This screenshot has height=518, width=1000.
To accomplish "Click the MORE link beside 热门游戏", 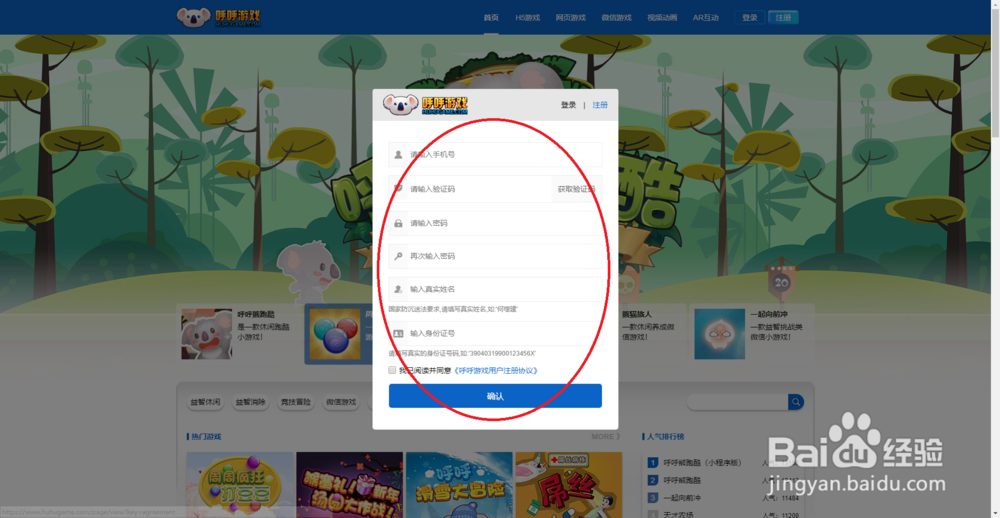I will (605, 436).
